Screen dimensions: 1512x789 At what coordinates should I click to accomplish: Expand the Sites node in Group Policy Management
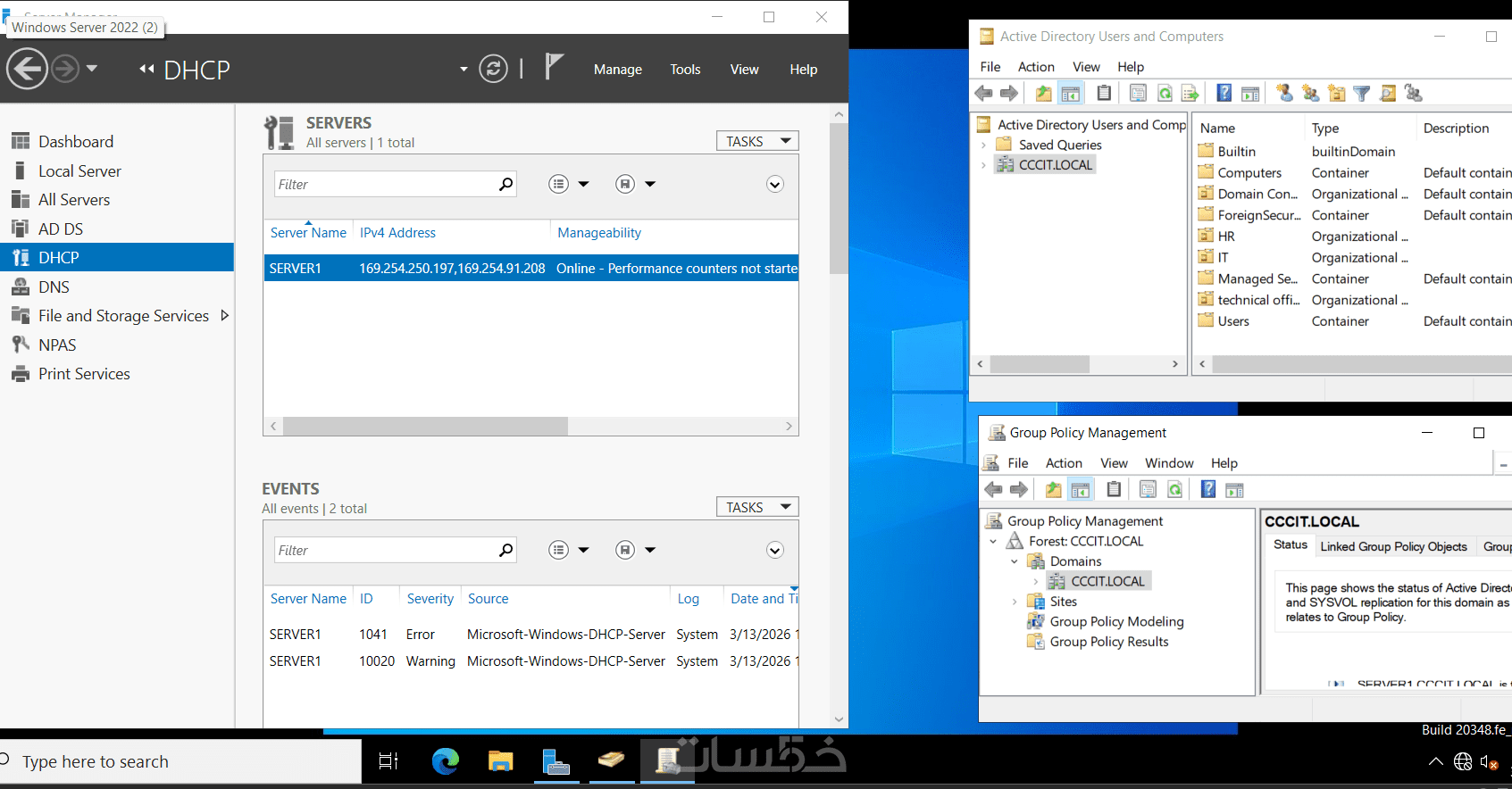(x=1014, y=602)
